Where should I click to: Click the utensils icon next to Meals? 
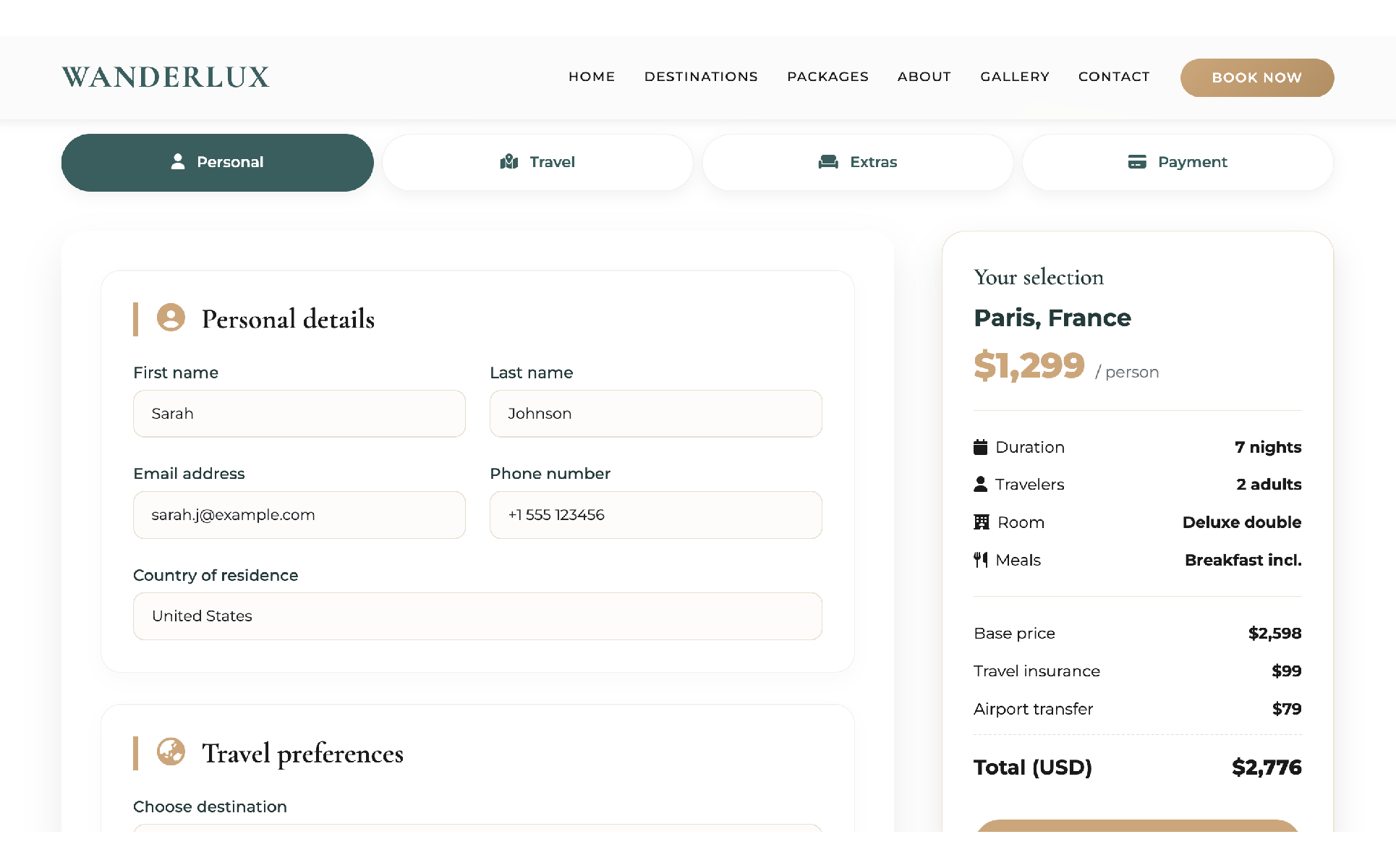coord(980,560)
